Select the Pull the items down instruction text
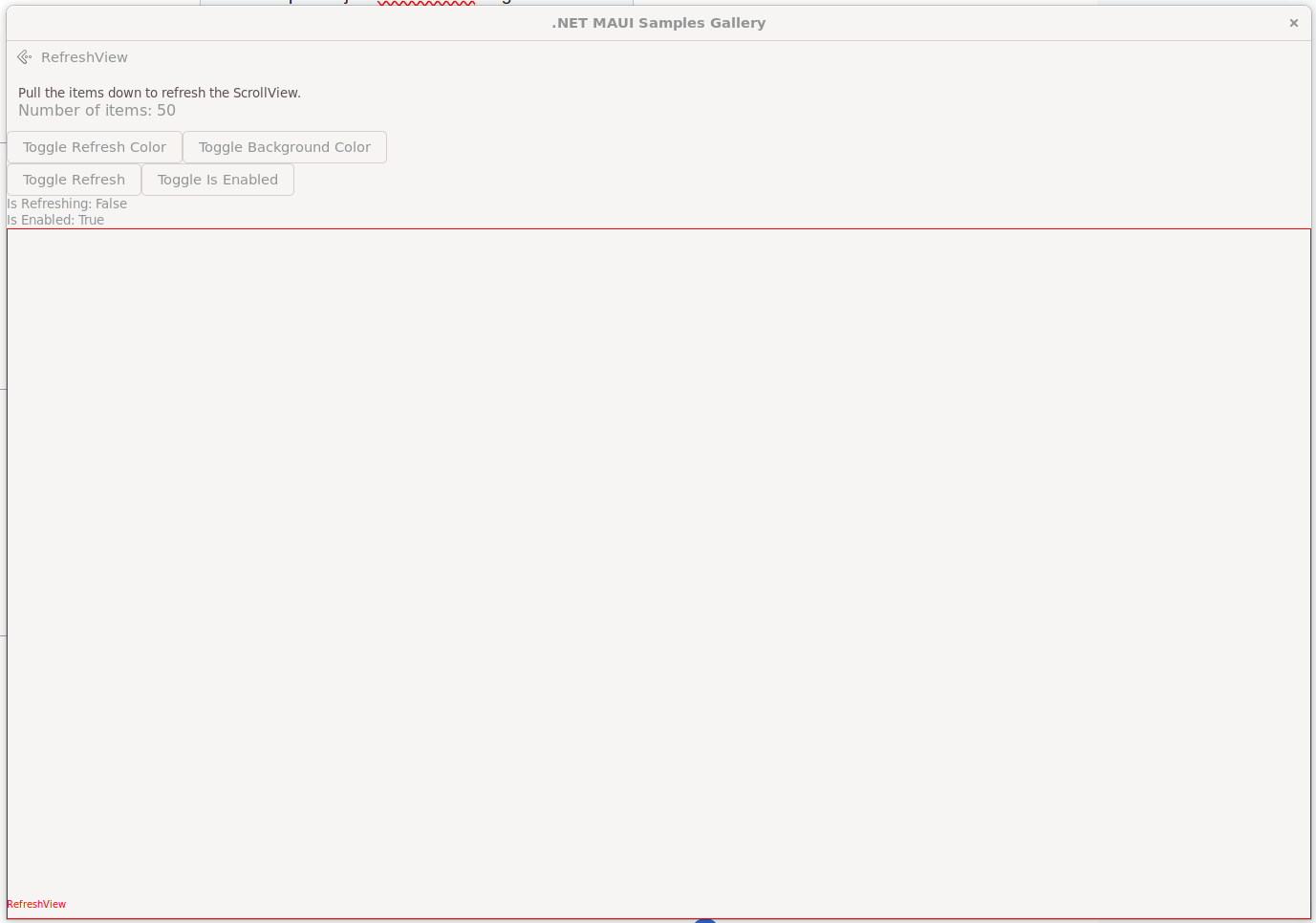Screen dimensions: 1316x923 point(159,93)
